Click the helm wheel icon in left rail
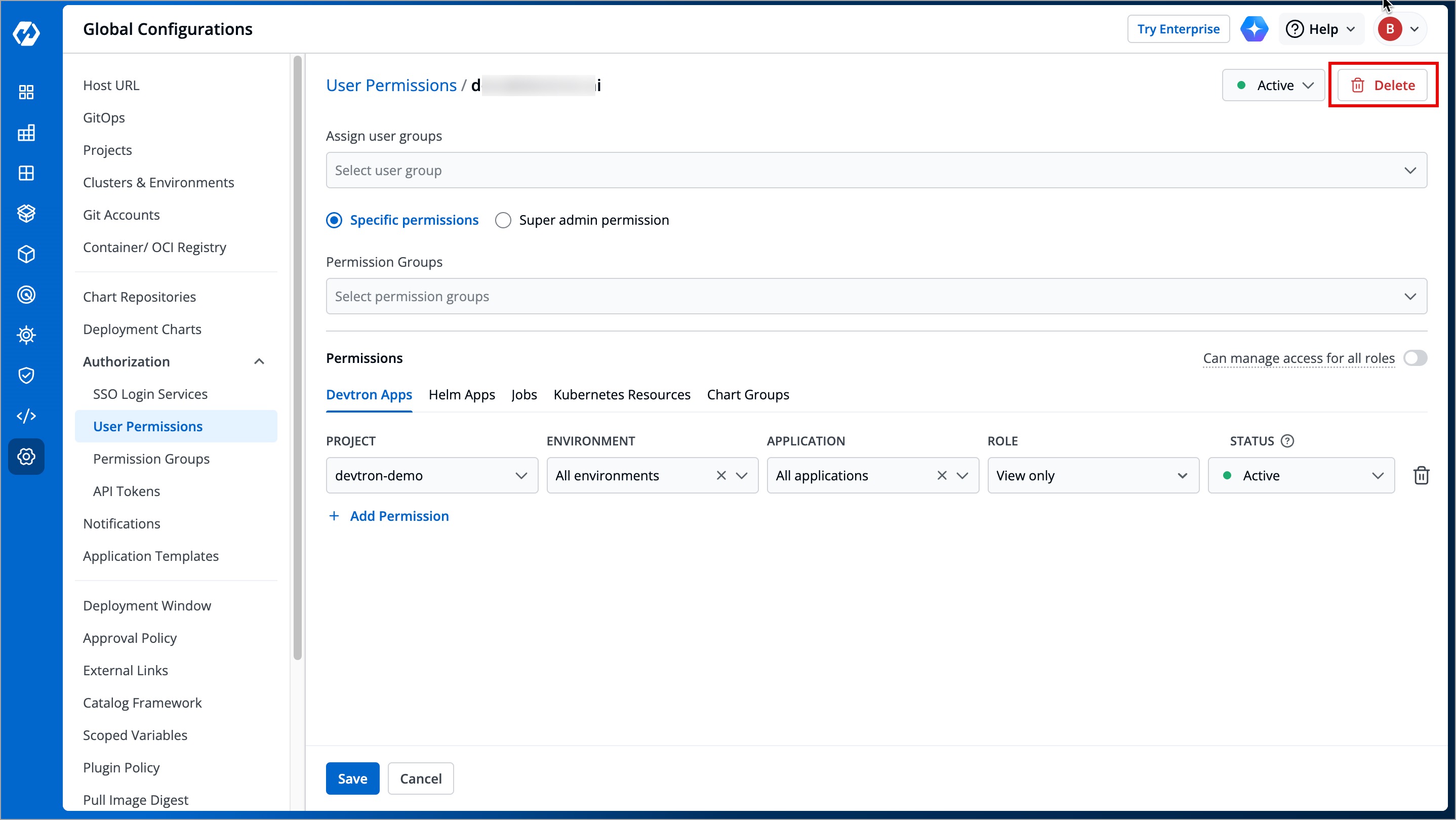The width and height of the screenshot is (1456, 820). point(26,335)
